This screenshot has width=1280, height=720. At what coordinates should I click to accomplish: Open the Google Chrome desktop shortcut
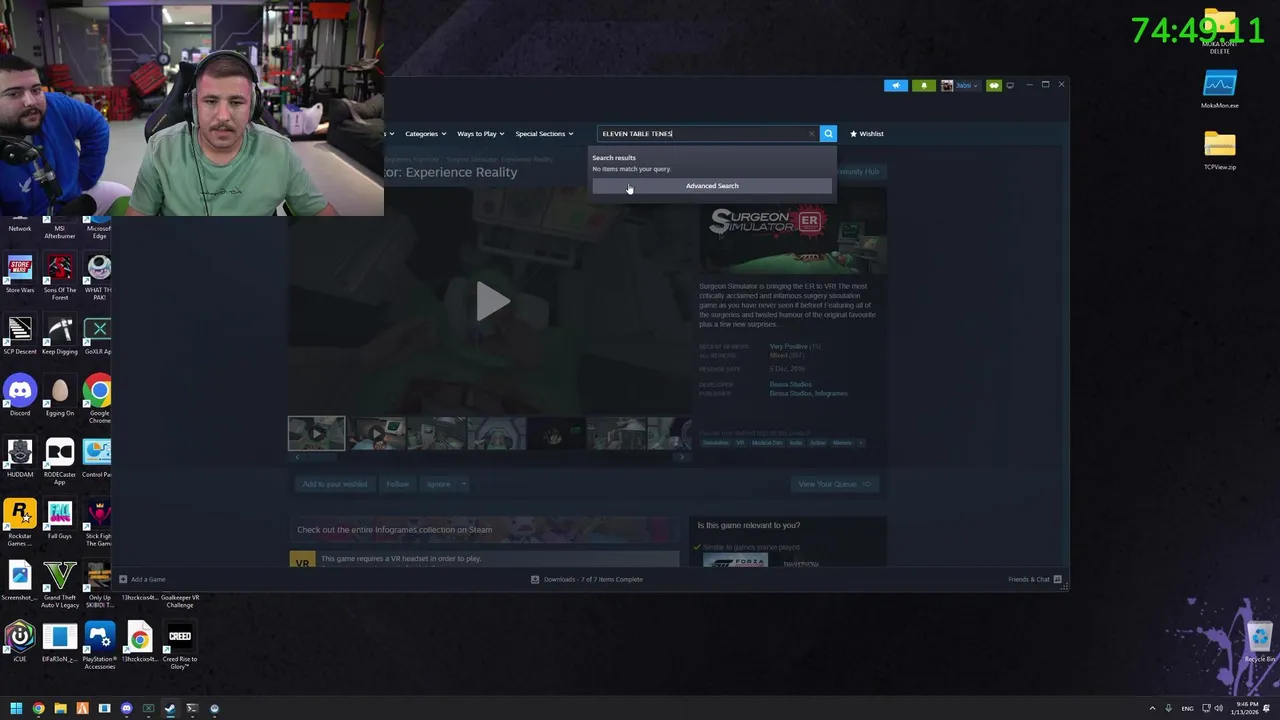[x=98, y=399]
